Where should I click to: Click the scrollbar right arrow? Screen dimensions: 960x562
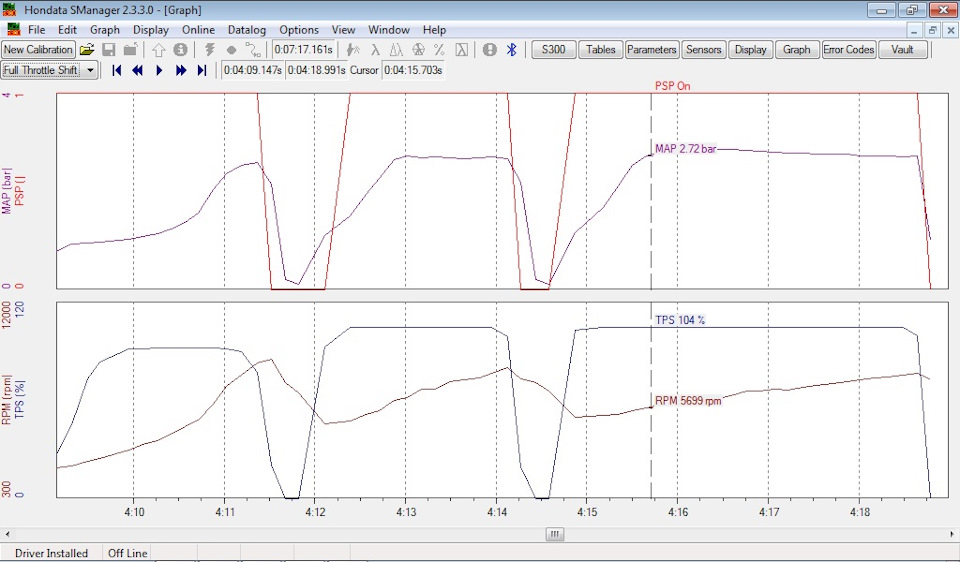[x=952, y=534]
